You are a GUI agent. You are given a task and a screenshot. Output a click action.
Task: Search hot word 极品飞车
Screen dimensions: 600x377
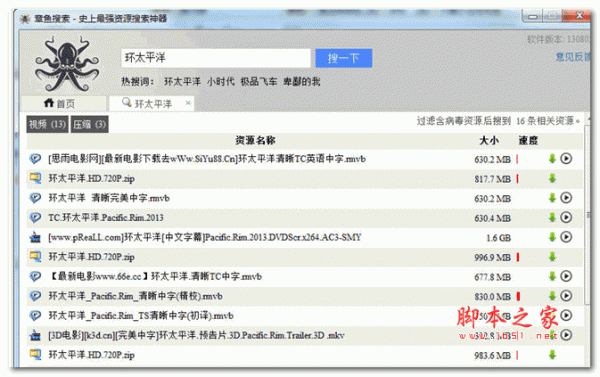tap(259, 82)
